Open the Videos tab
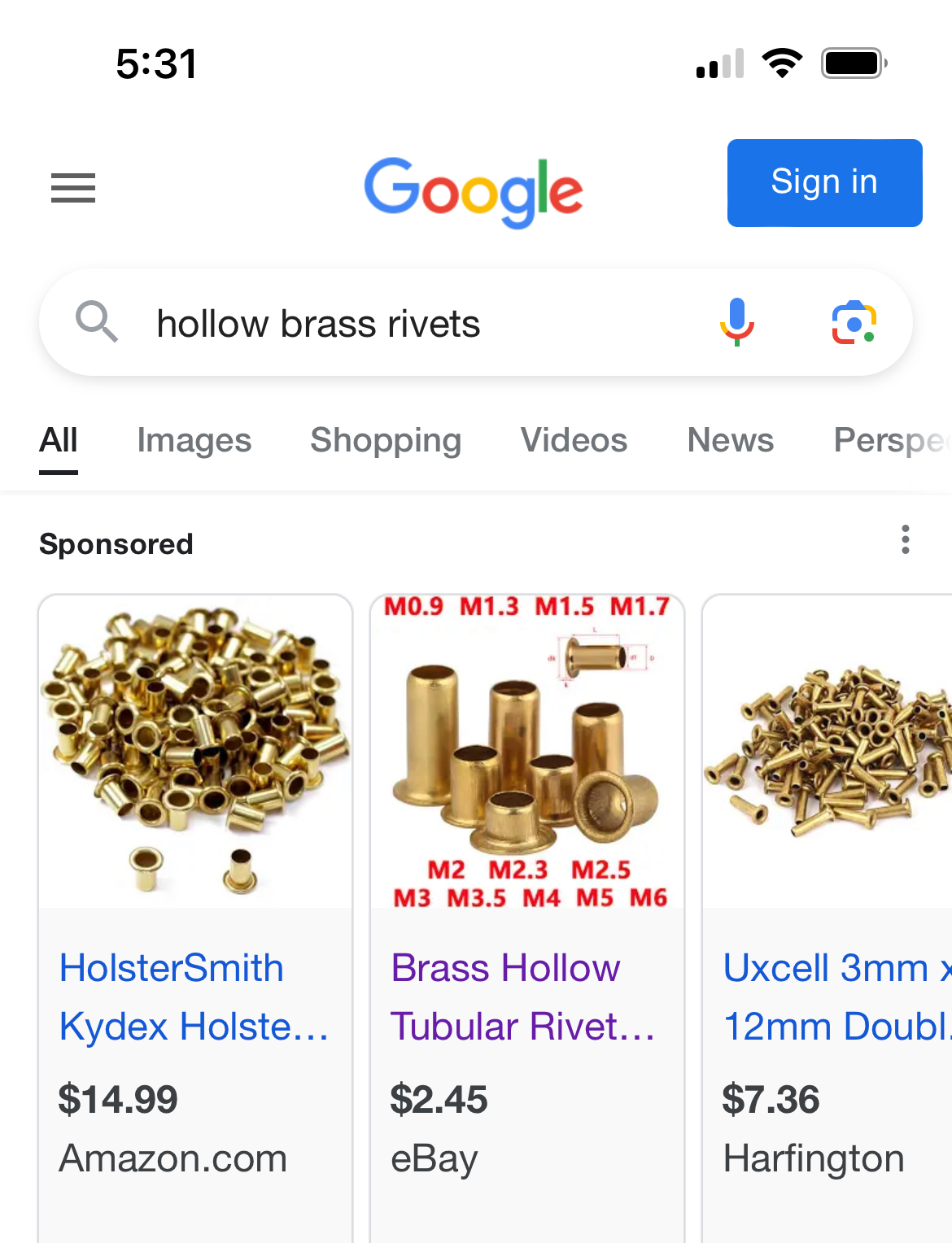Viewport: 952px width, 1243px height. tap(574, 440)
